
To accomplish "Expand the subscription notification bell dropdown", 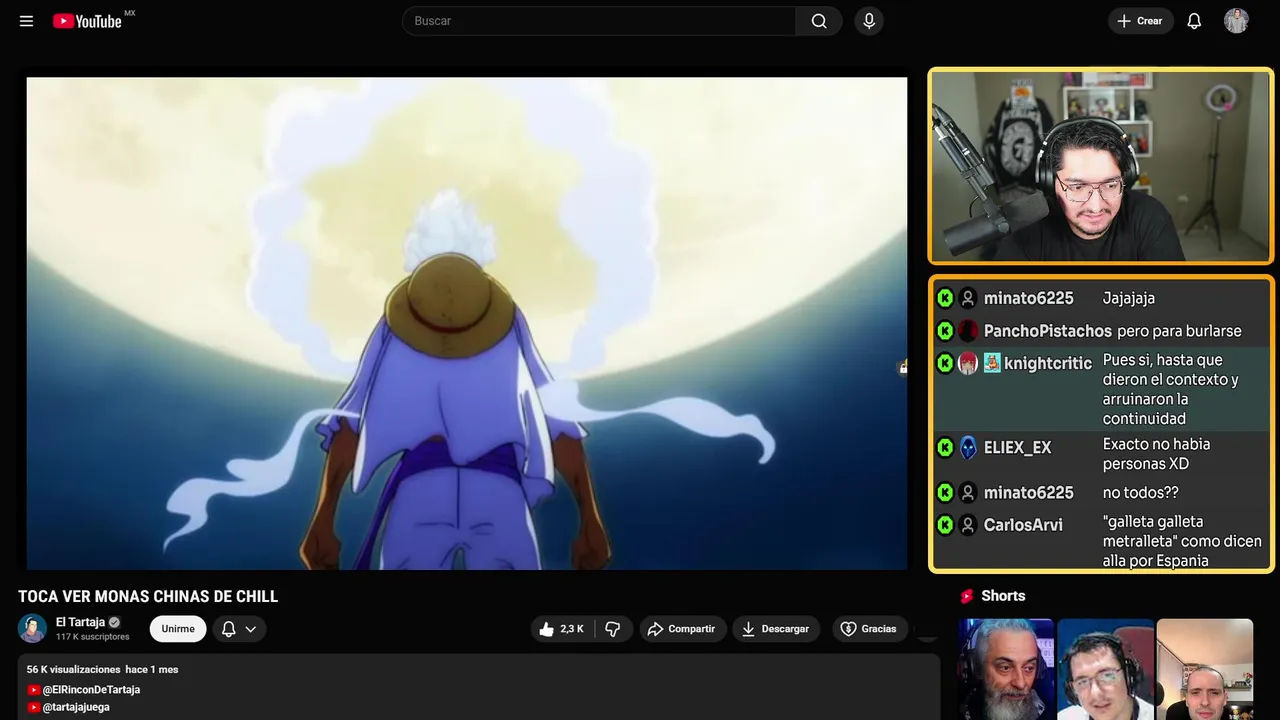I will 239,629.
